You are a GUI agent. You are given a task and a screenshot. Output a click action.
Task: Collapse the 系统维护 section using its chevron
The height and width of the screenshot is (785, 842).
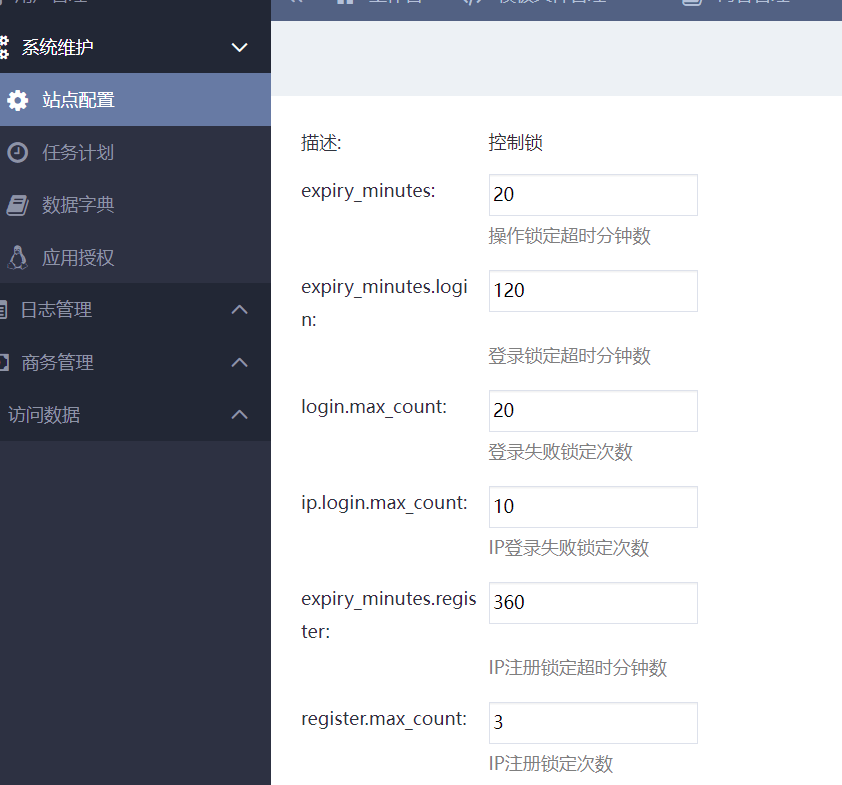point(239,47)
